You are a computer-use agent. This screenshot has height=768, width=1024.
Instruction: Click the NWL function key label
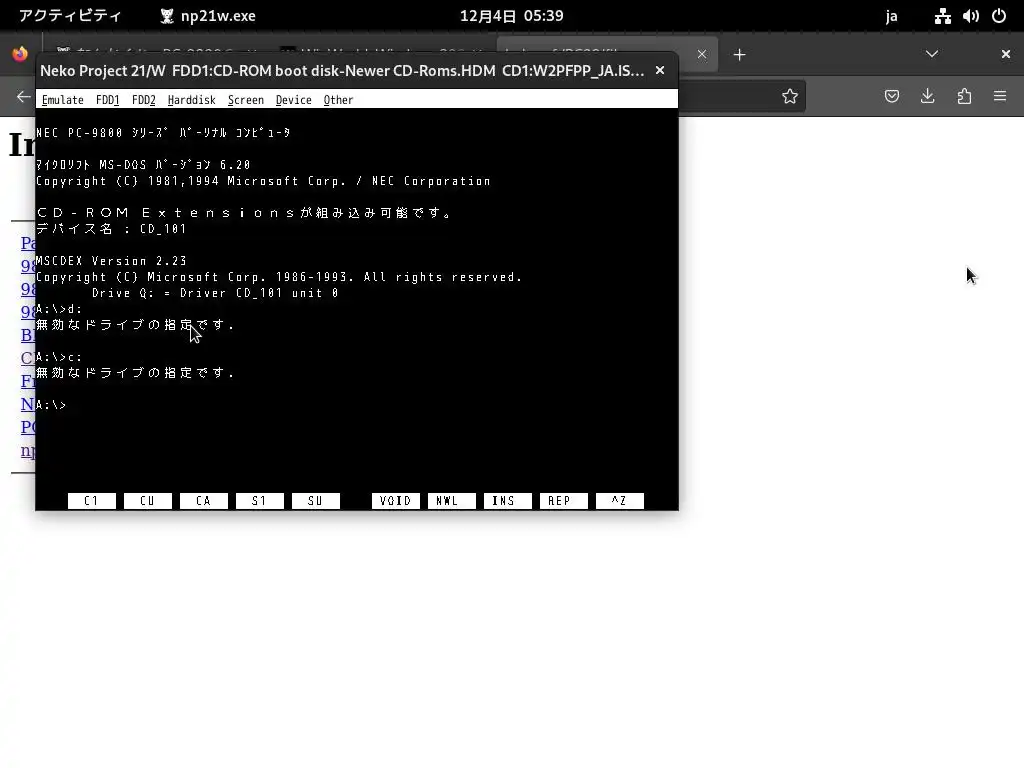coord(451,501)
